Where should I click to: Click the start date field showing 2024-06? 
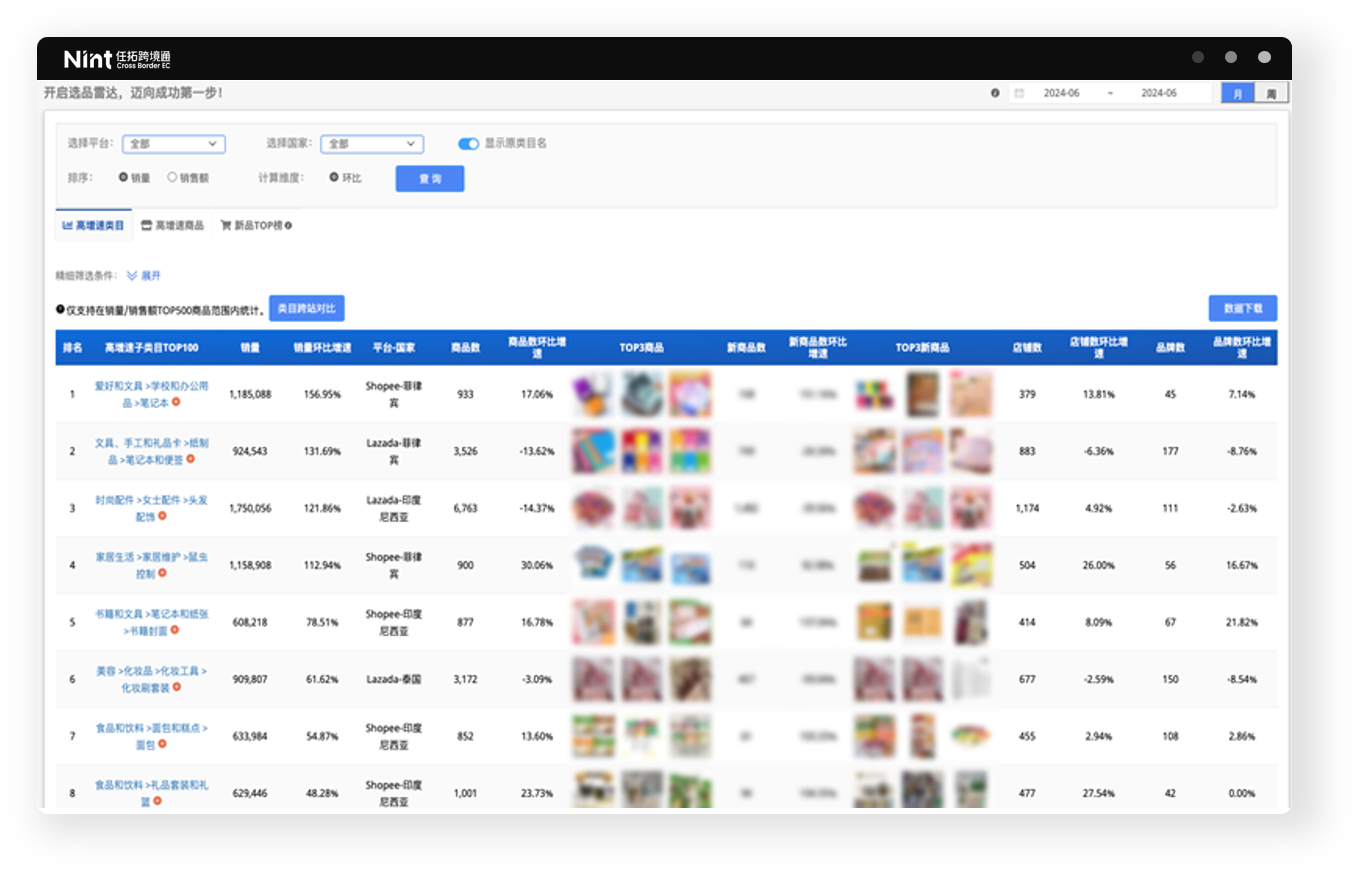[1062, 93]
